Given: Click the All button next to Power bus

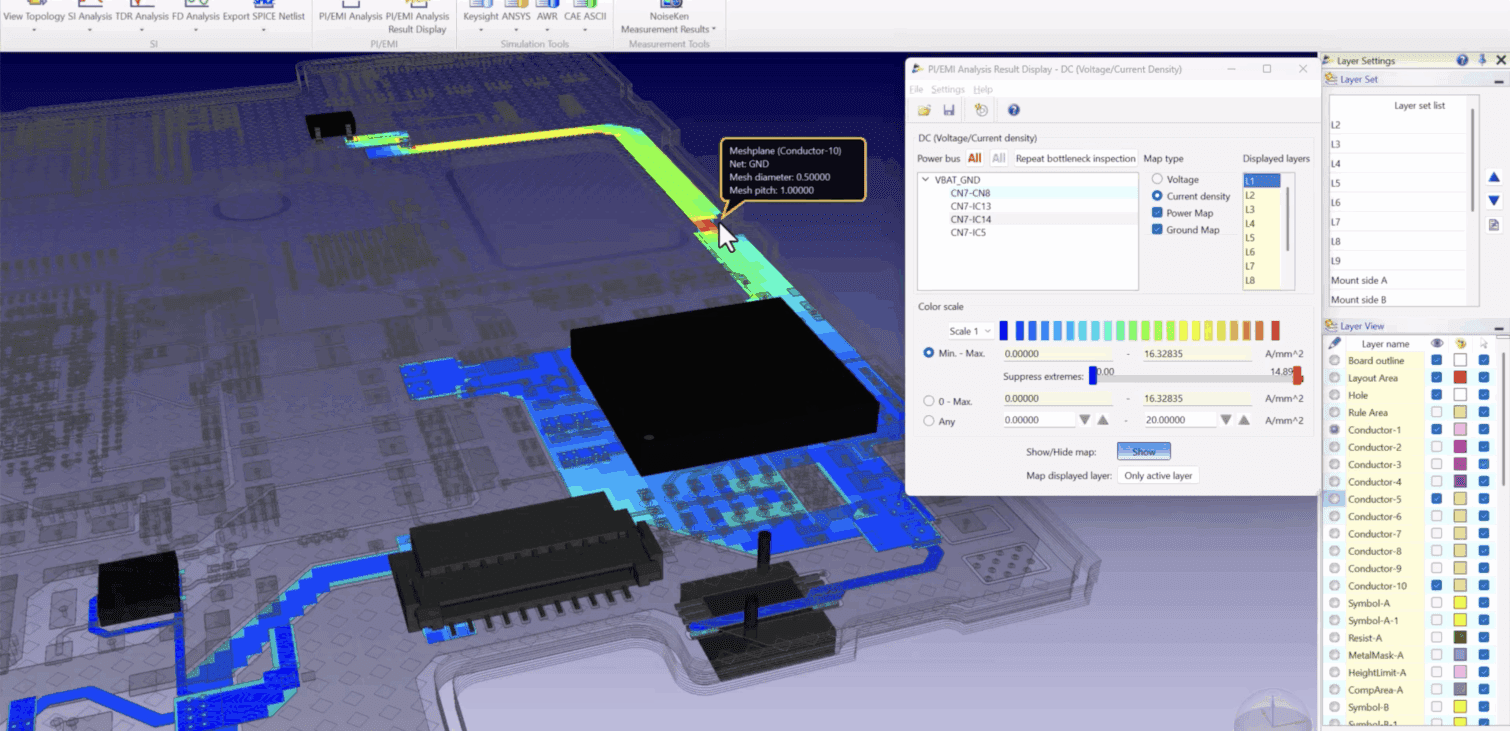Looking at the screenshot, I should click(975, 158).
